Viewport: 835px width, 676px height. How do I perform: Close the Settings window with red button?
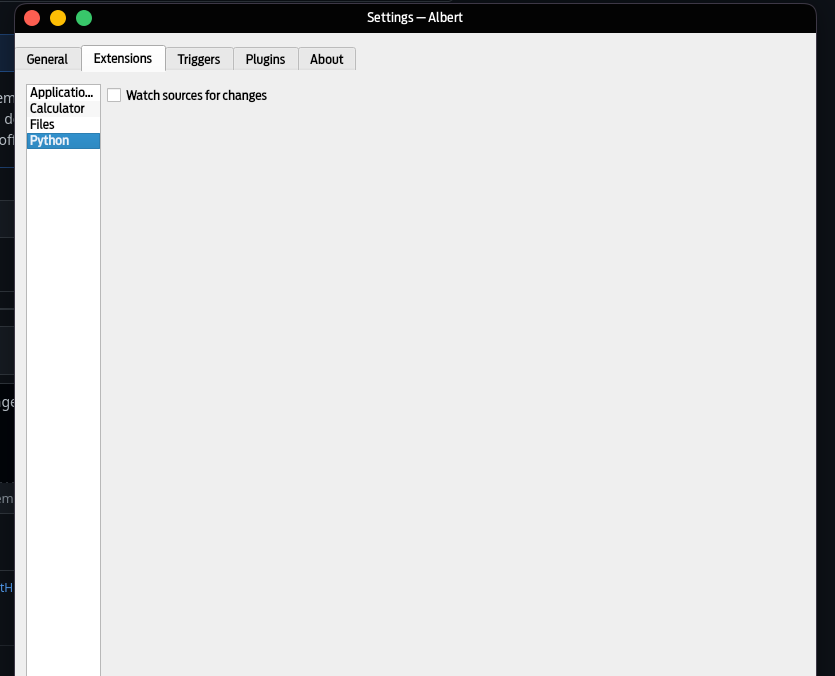pyautogui.click(x=31, y=17)
